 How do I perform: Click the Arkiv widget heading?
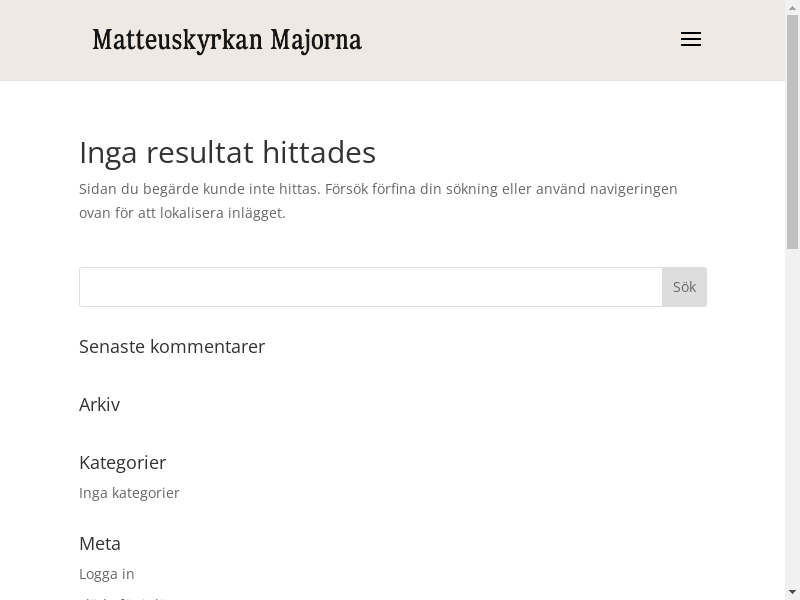[x=99, y=405]
